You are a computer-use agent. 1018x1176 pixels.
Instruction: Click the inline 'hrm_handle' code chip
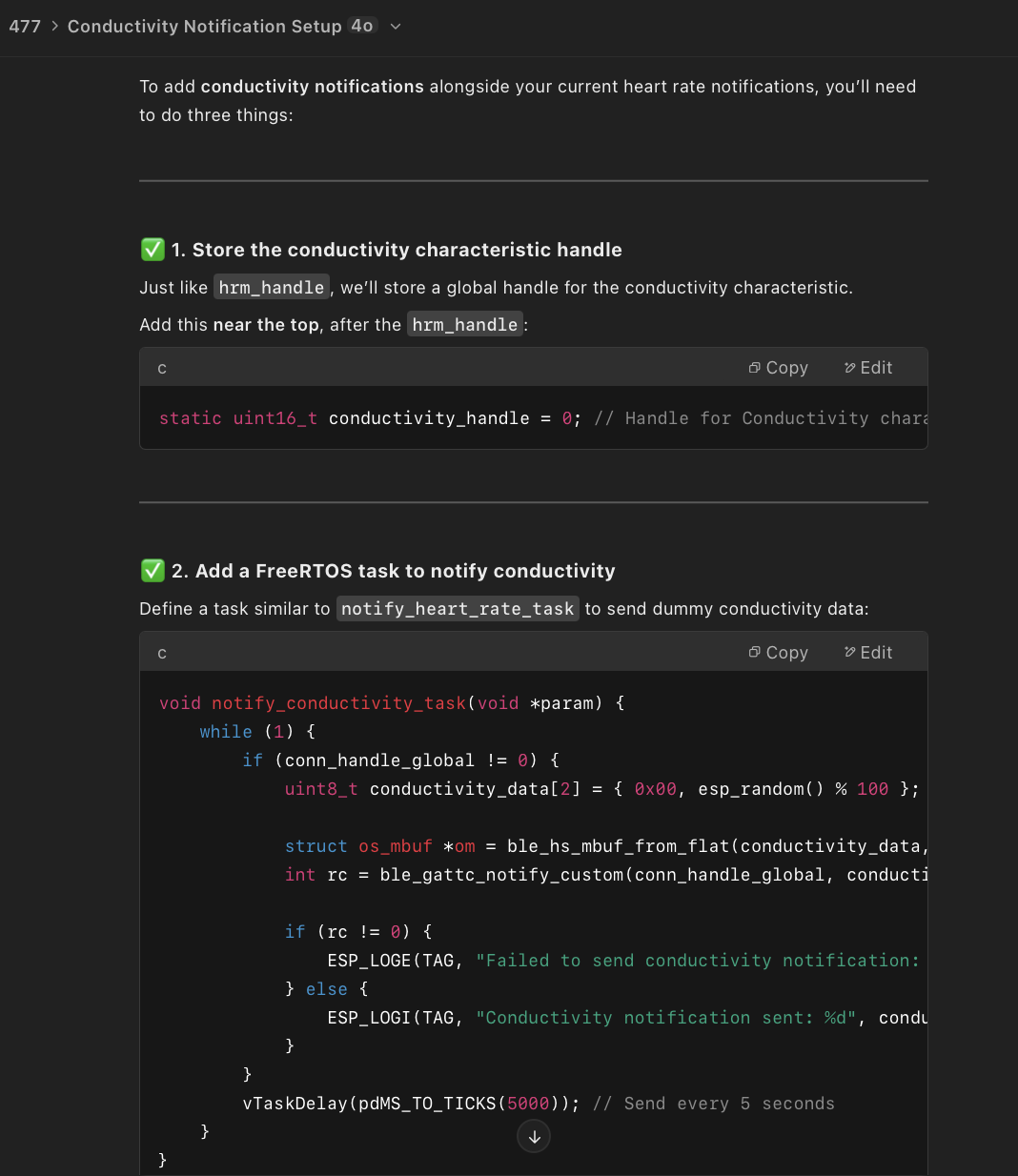tap(272, 287)
